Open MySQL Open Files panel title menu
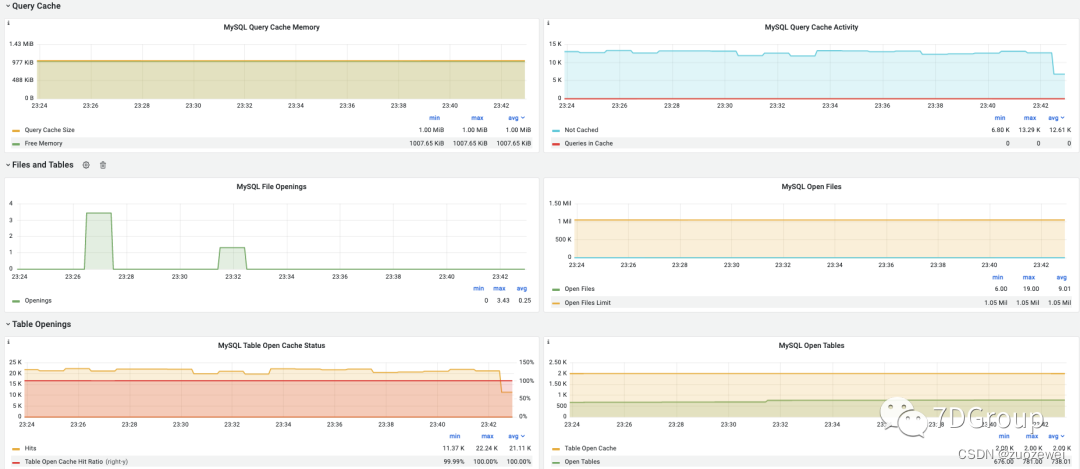Screen dimensions: 1080x469 (x=811, y=187)
